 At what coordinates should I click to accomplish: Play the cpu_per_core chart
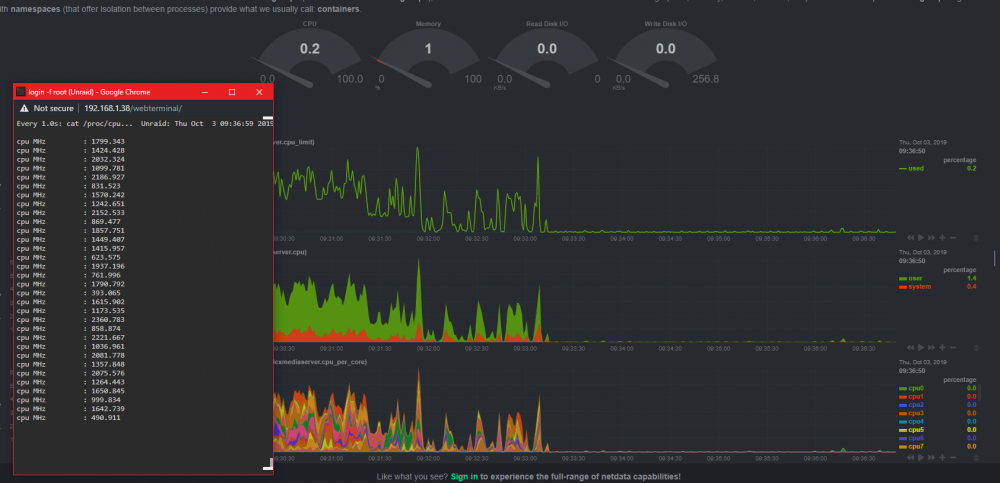click(921, 457)
